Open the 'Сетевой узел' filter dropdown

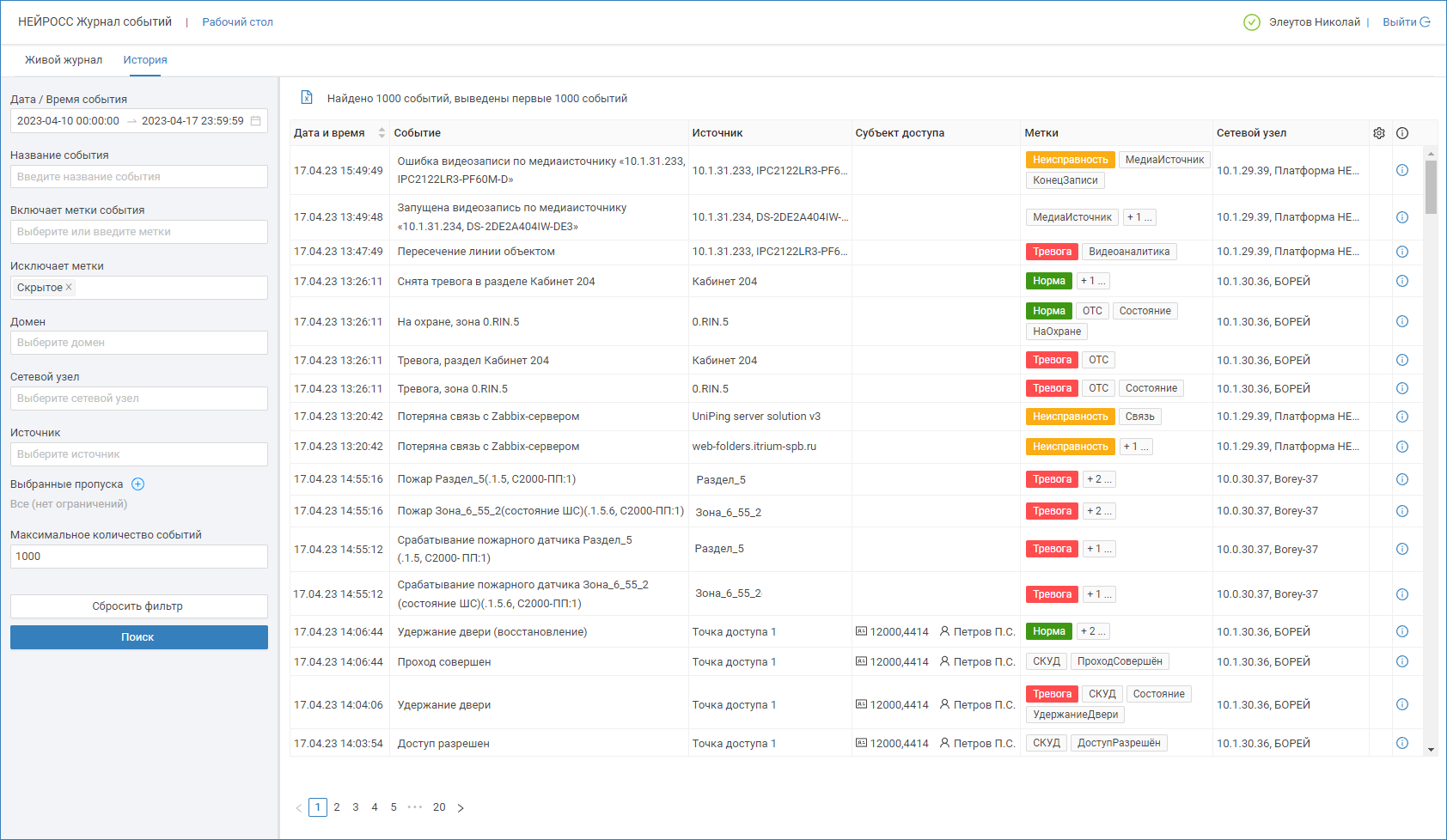coord(139,399)
